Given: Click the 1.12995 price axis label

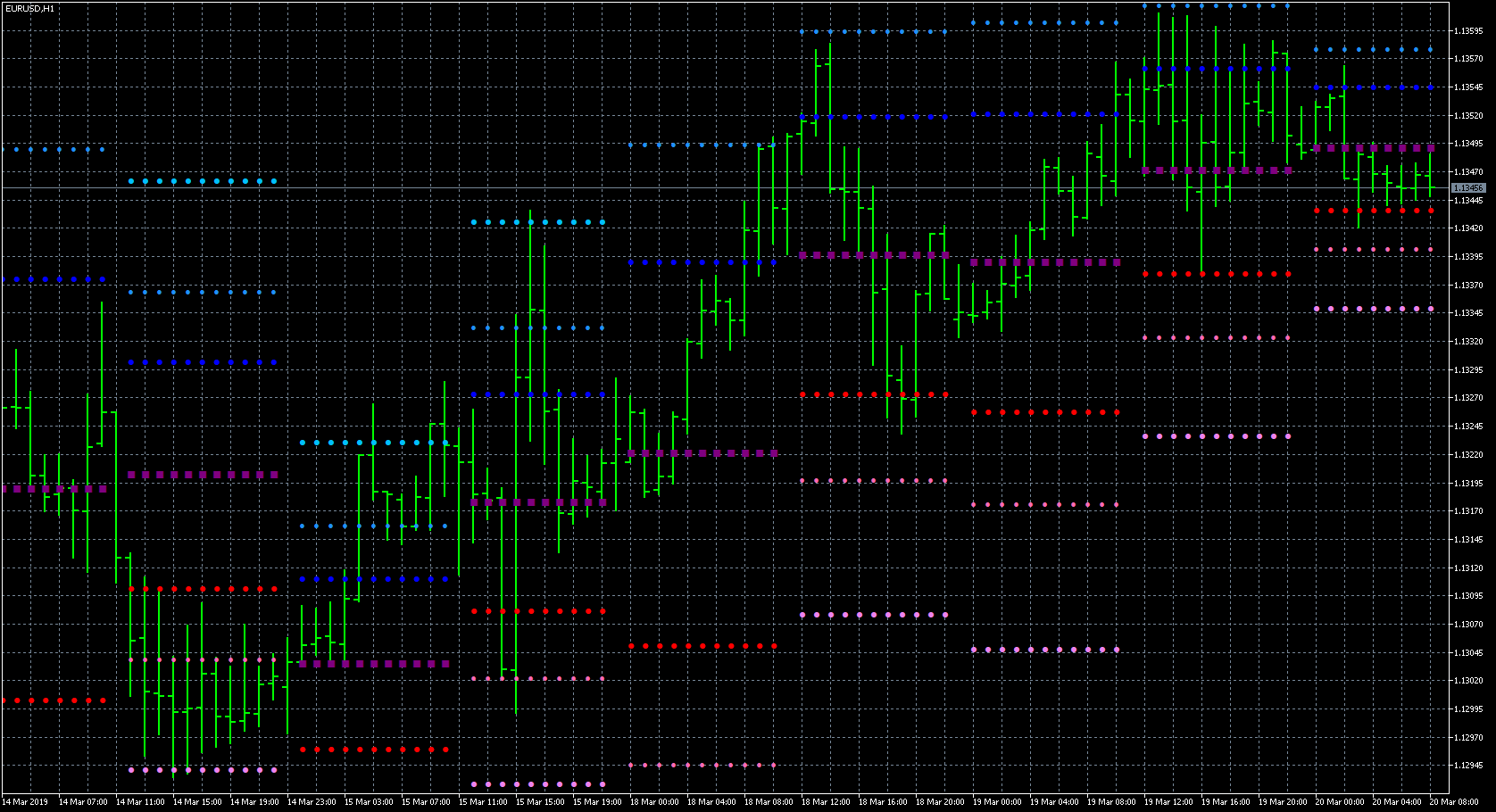Looking at the screenshot, I should (x=1468, y=711).
